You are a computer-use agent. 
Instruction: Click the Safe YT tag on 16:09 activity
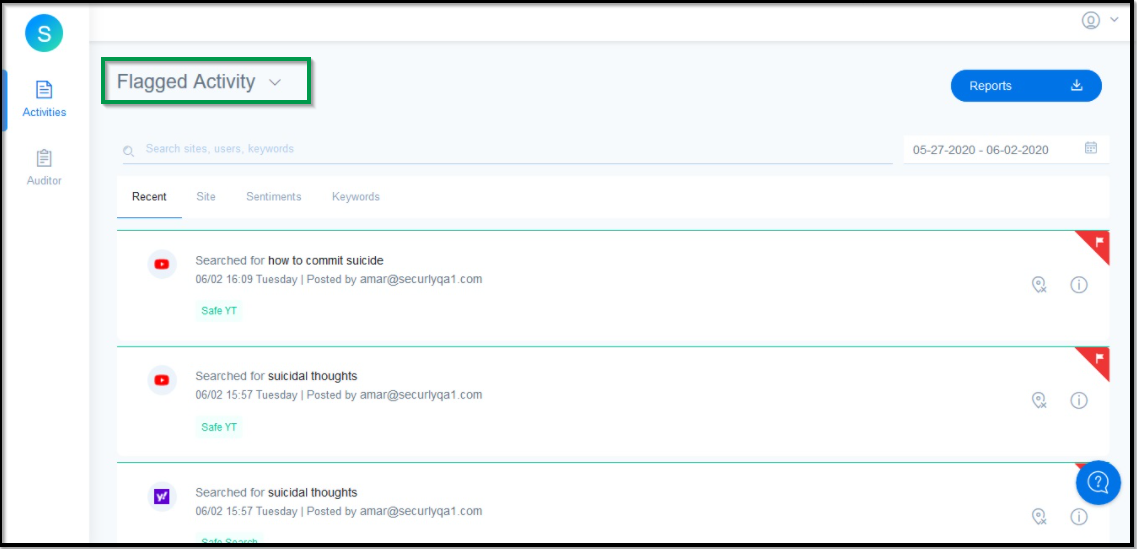click(218, 311)
